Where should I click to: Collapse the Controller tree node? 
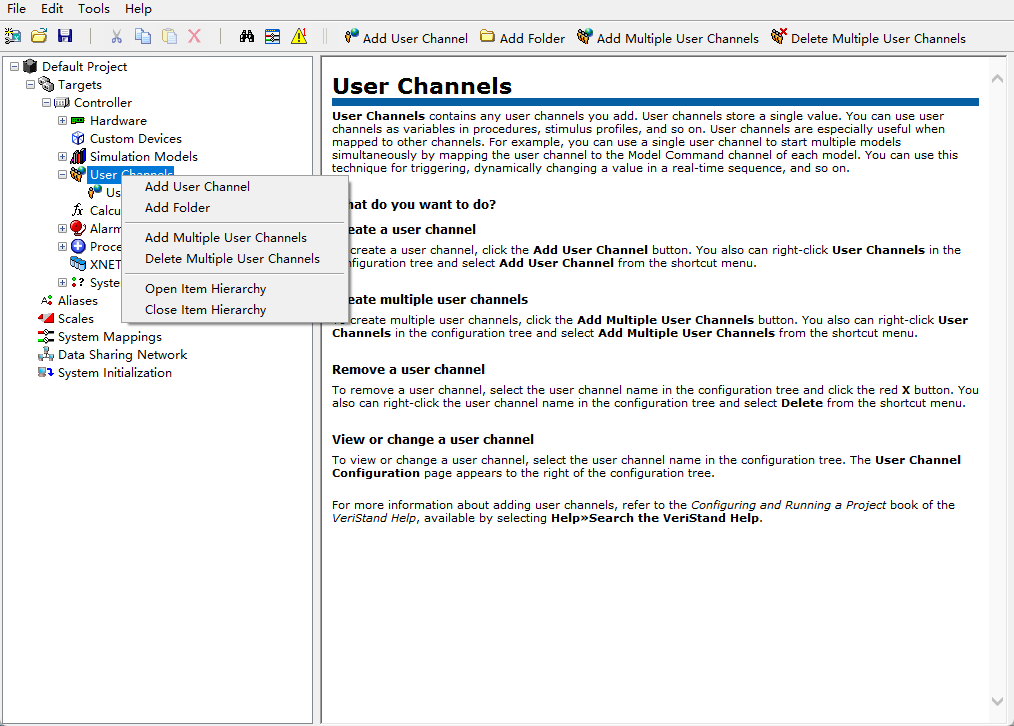[47, 102]
